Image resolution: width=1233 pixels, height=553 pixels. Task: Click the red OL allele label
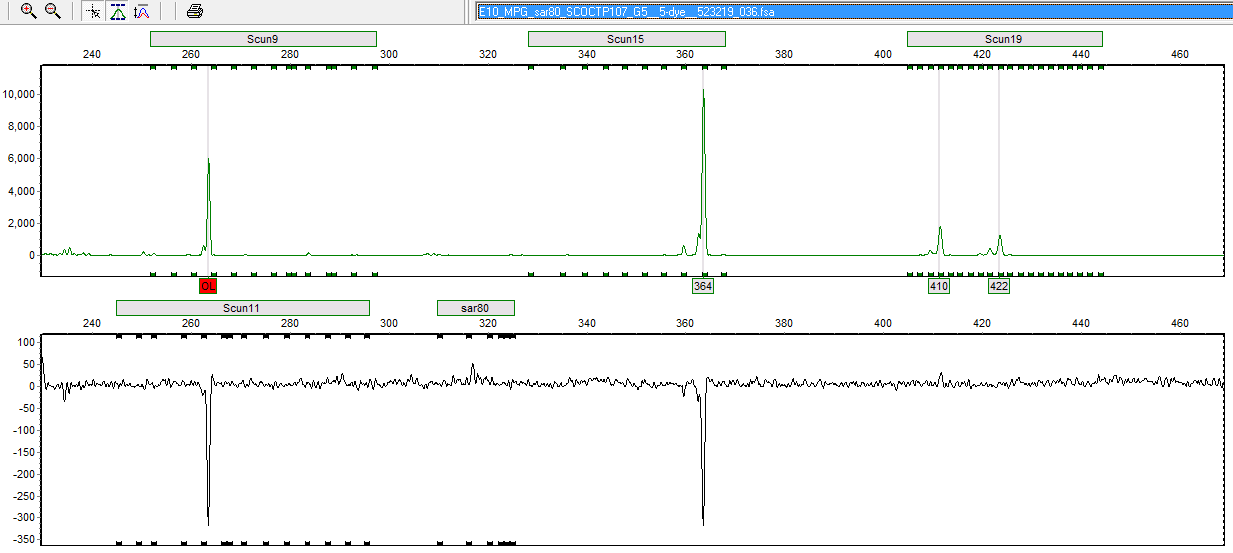208,287
